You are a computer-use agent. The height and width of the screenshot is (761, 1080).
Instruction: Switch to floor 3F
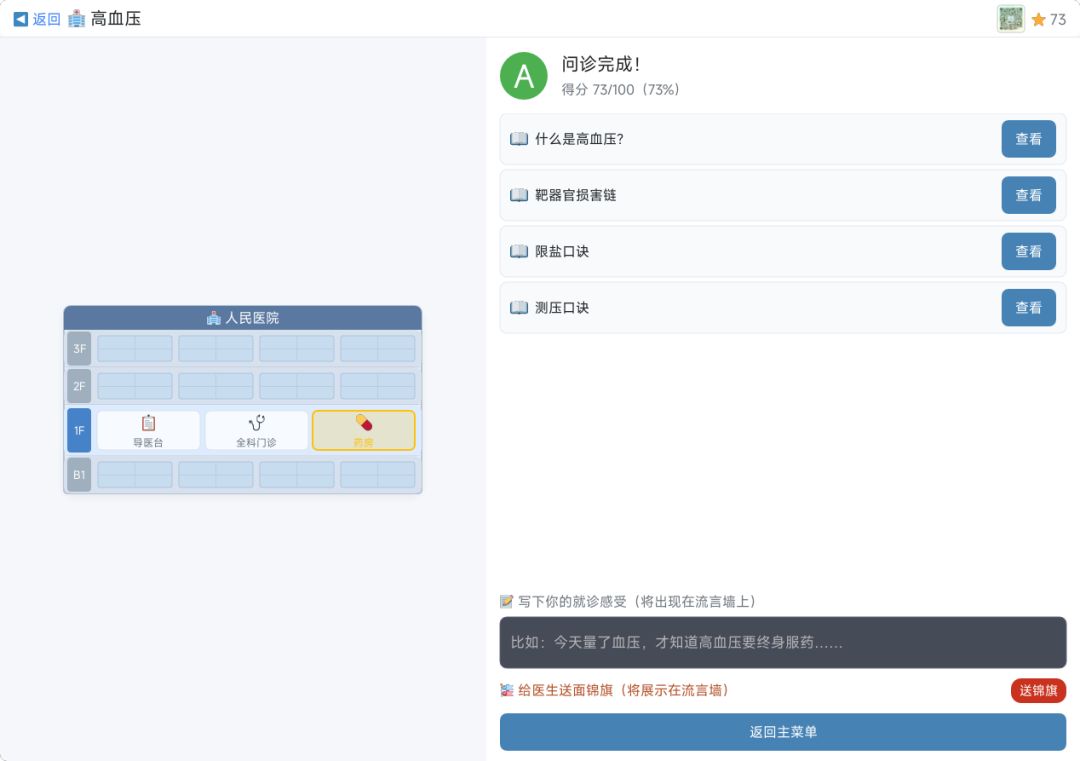point(79,349)
